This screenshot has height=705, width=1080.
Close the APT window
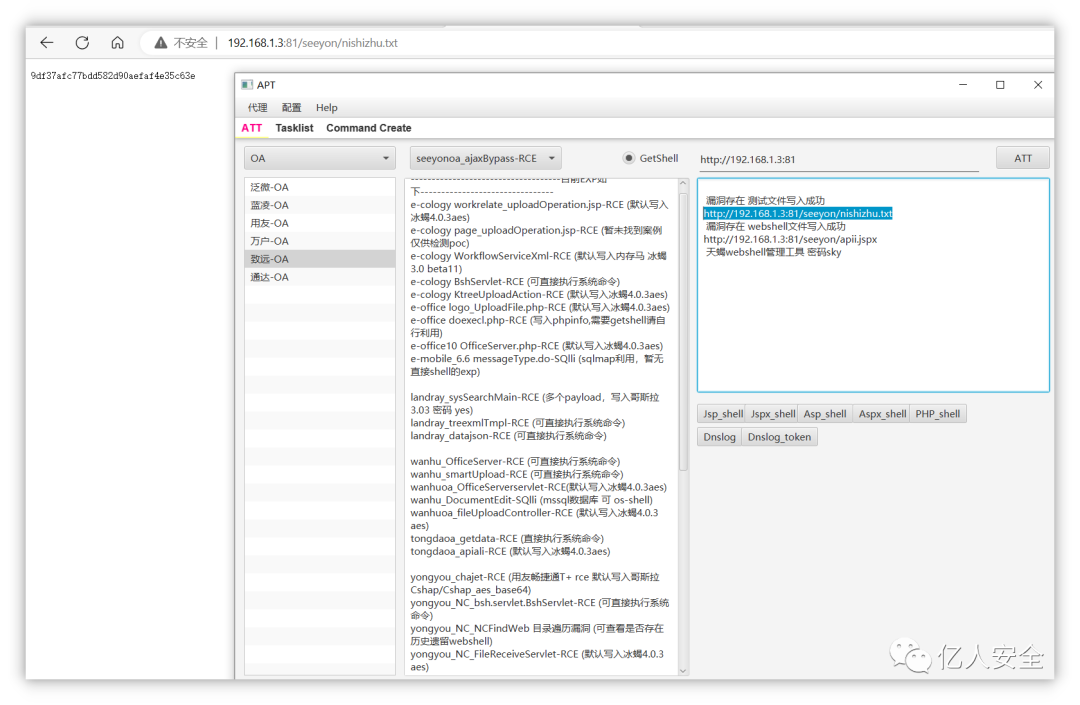click(x=1038, y=85)
